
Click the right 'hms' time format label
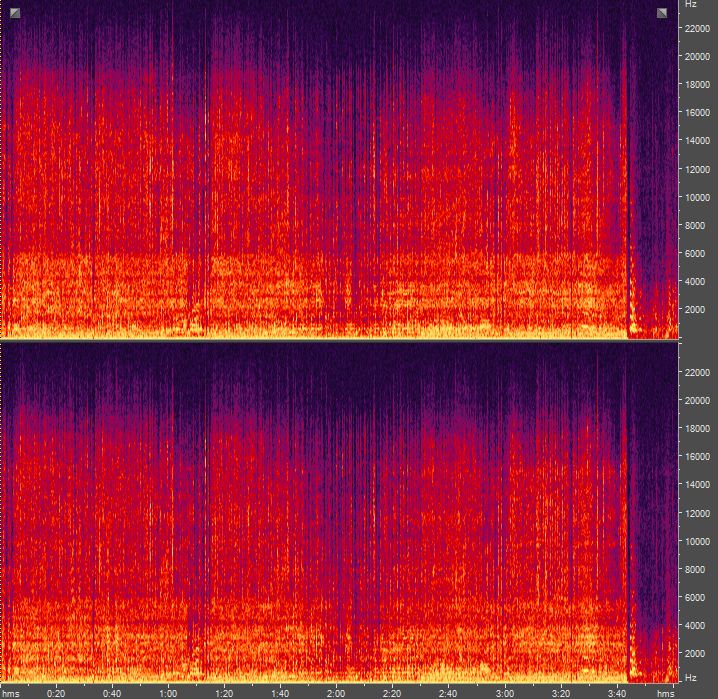[666, 694]
